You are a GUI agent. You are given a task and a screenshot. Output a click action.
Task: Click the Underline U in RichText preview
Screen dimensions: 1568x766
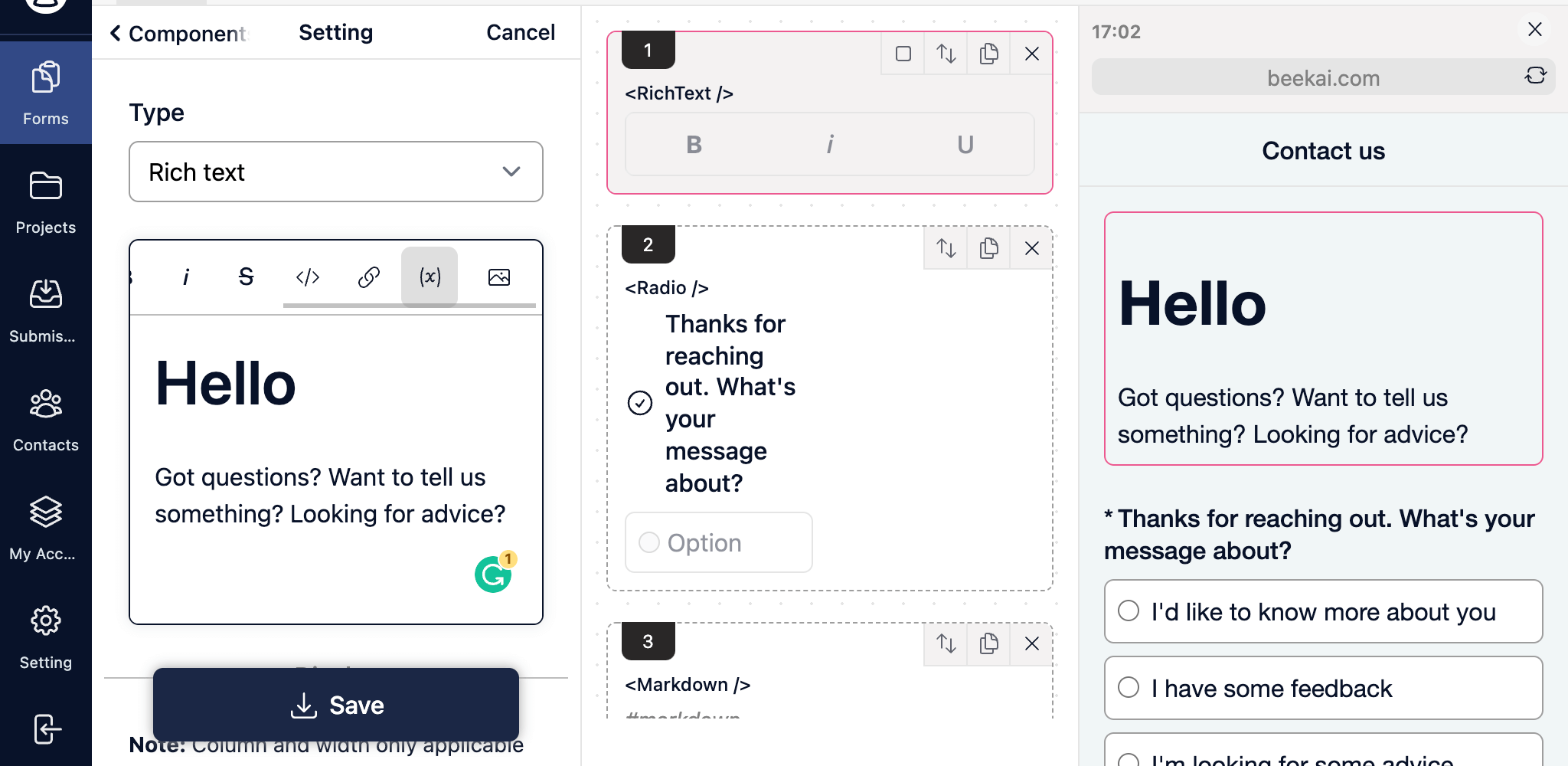click(965, 145)
